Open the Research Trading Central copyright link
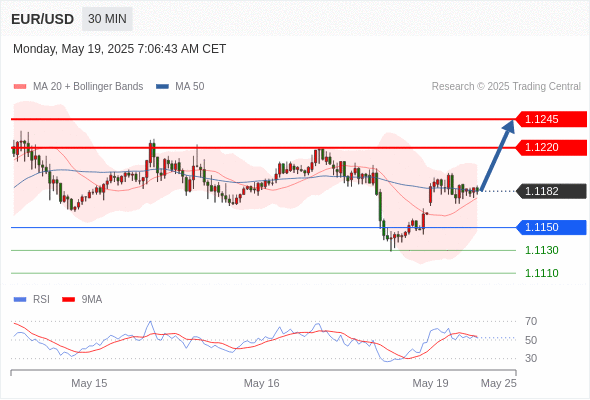Screen dimensions: 590x400 tap(506, 87)
